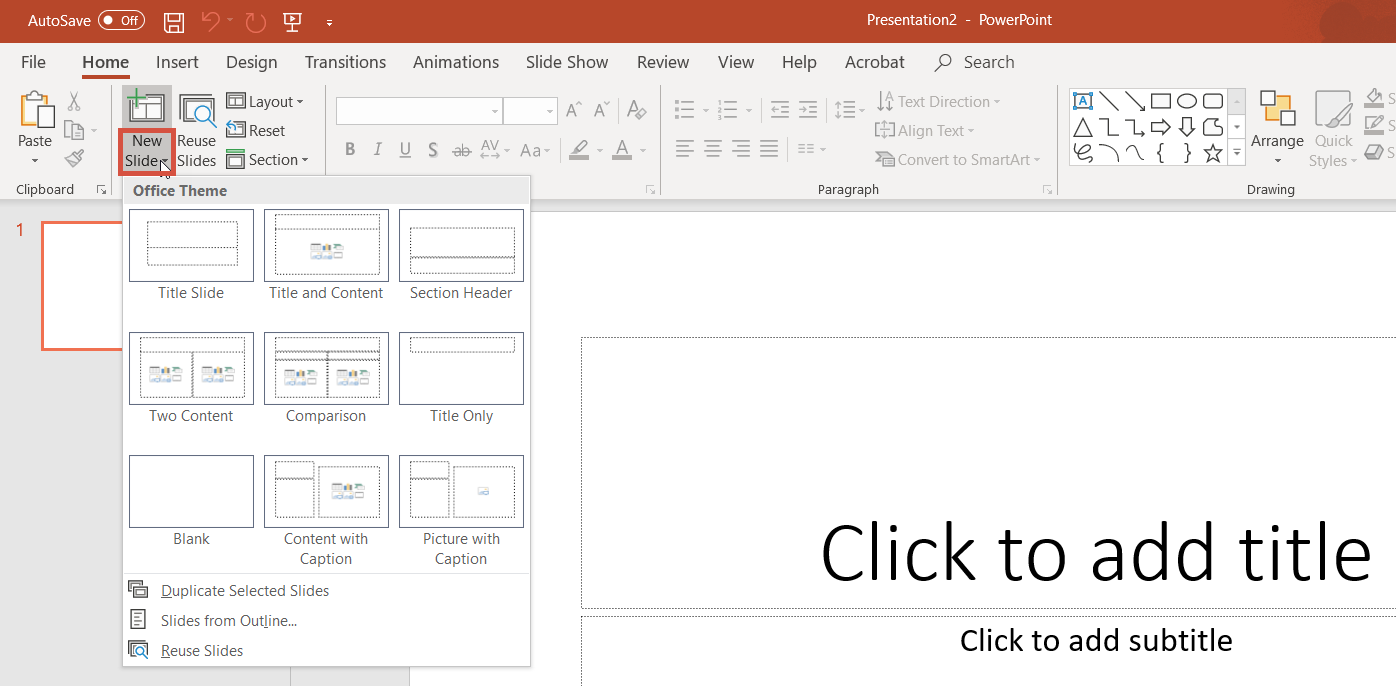This screenshot has height=686, width=1396.
Task: Open the font name combo box
Action: (x=418, y=110)
